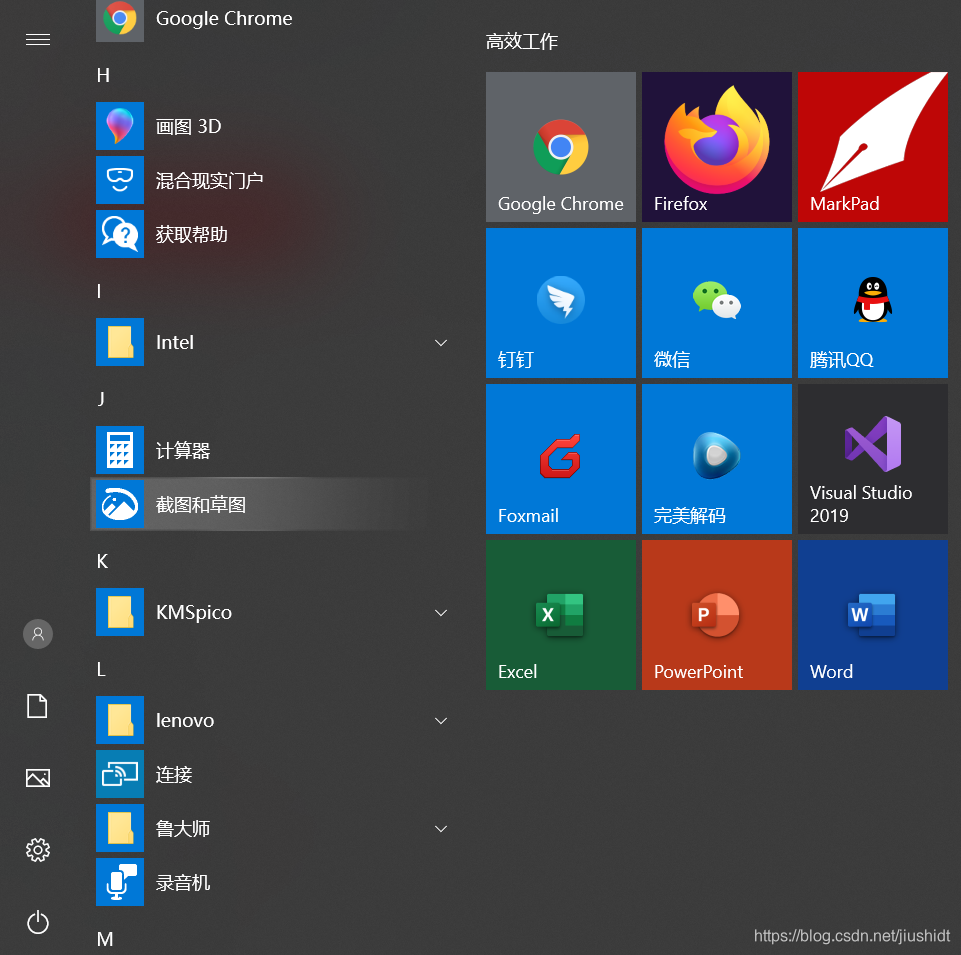This screenshot has width=961, height=955.
Task: Expand the 鲁大师 folder chevron
Action: [441, 828]
